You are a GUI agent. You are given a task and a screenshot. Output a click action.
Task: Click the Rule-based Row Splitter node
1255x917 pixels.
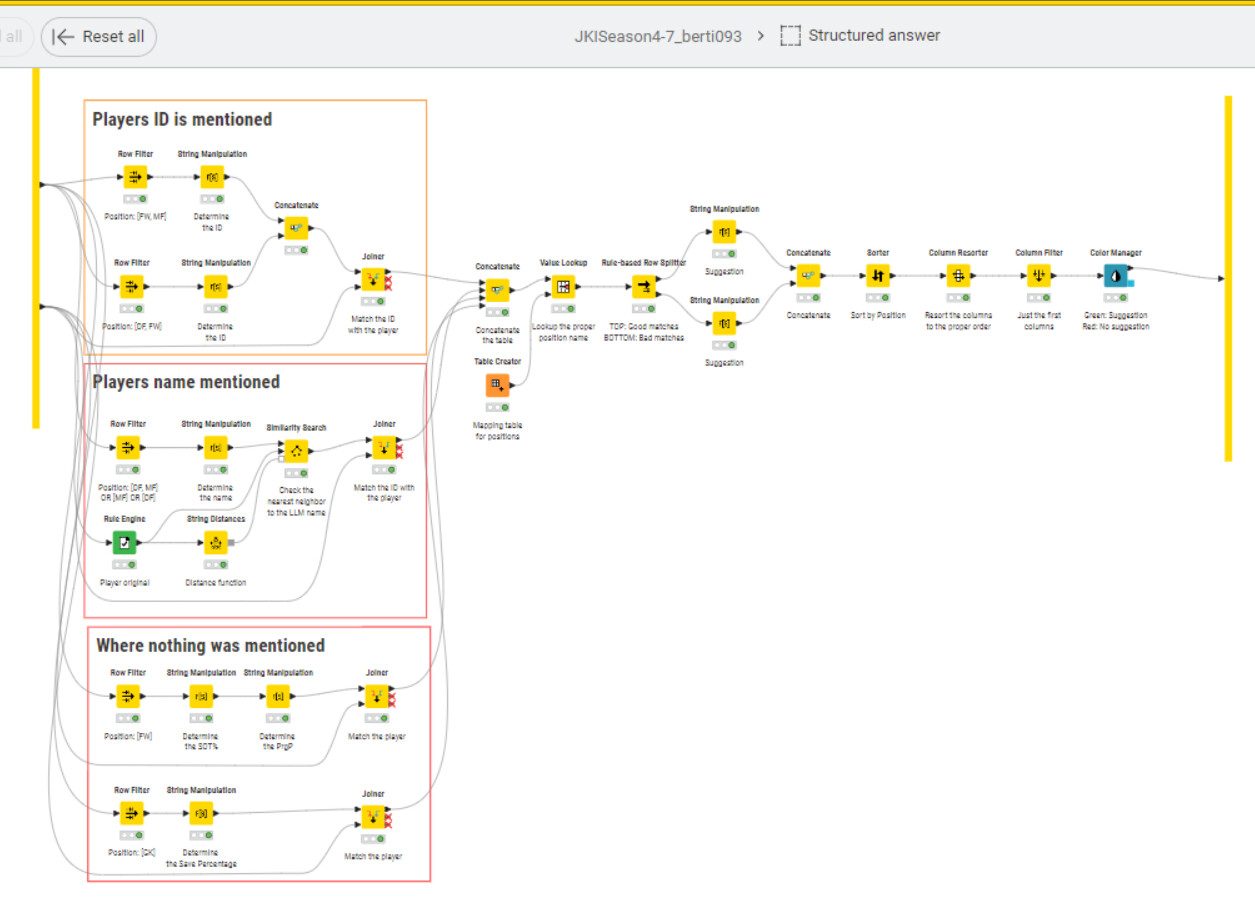coord(643,287)
